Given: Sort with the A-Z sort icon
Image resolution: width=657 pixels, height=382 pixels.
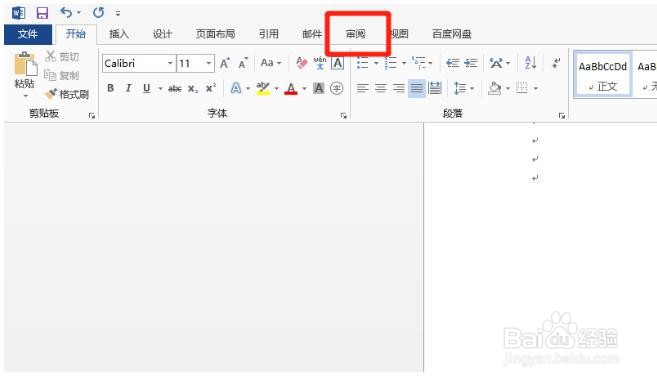Looking at the screenshot, I should 530,63.
